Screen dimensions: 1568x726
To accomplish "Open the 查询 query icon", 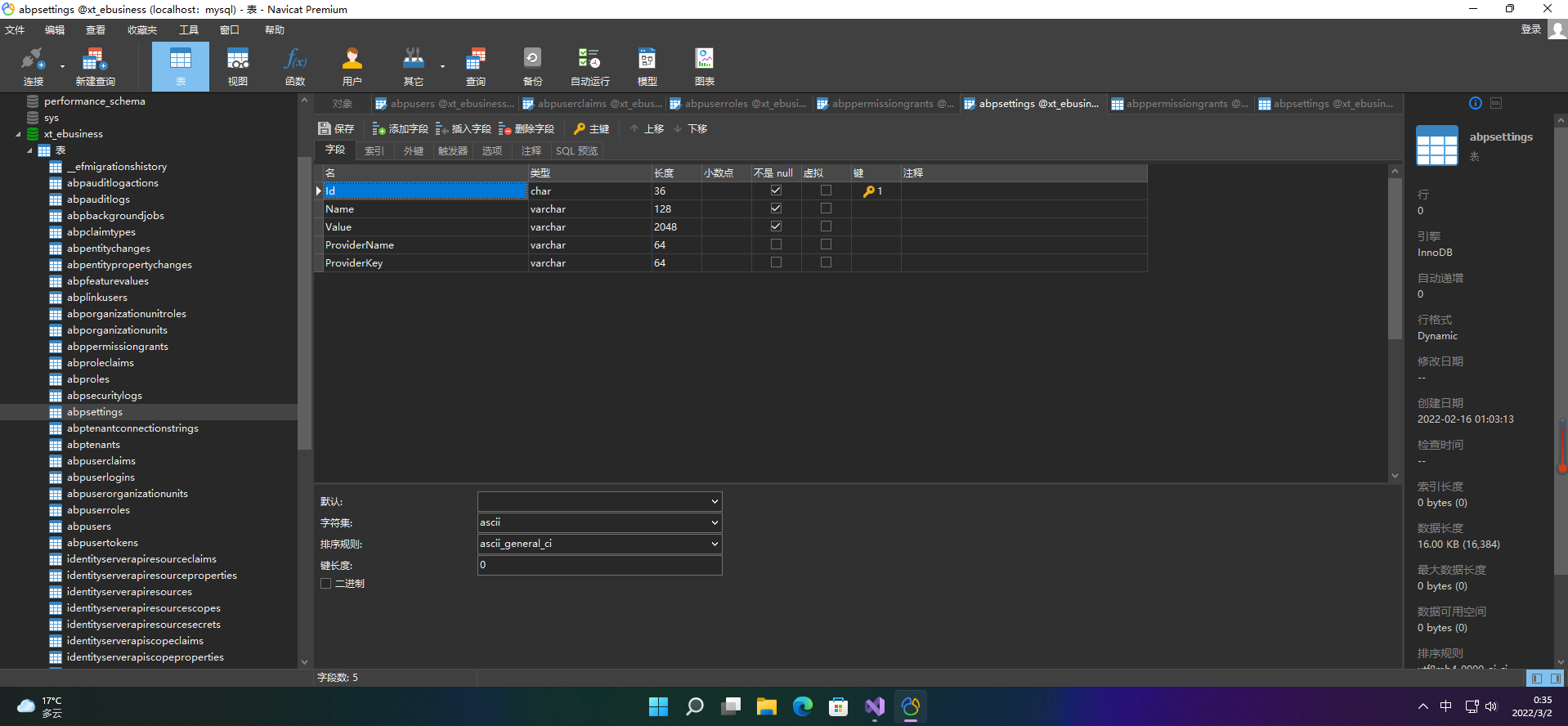I will 476,66.
